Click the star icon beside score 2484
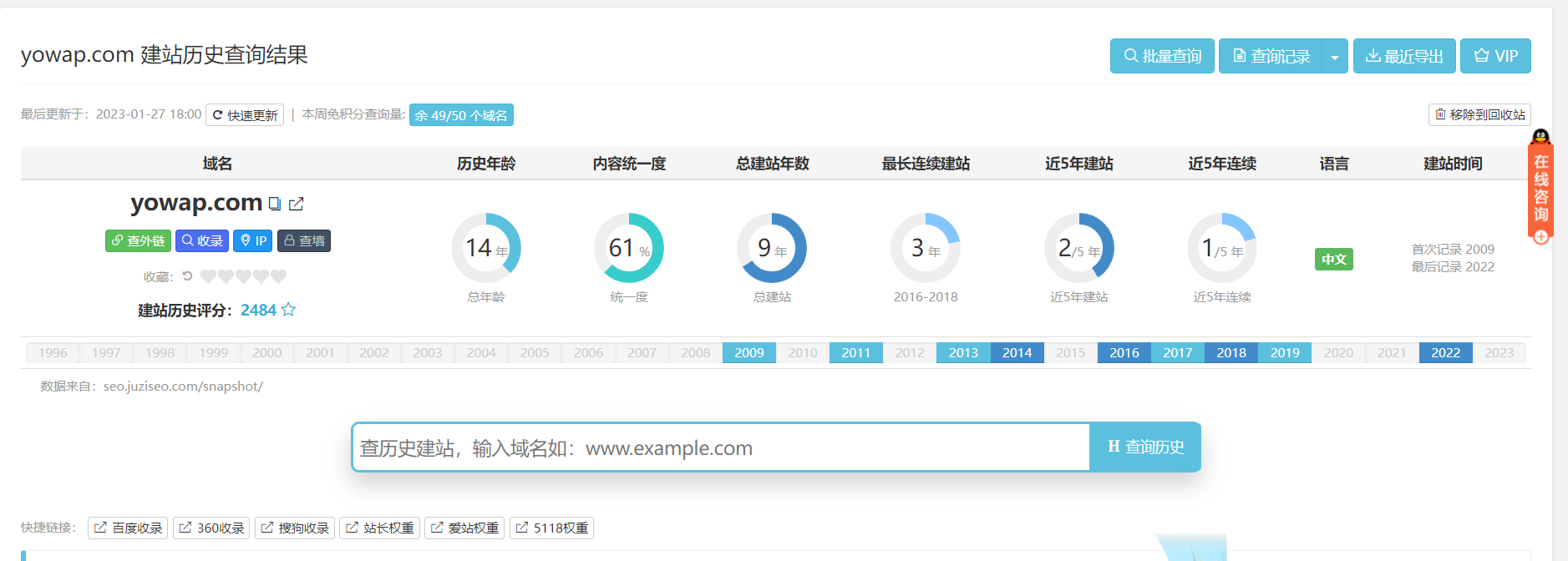This screenshot has height=561, width=1568. (x=288, y=310)
